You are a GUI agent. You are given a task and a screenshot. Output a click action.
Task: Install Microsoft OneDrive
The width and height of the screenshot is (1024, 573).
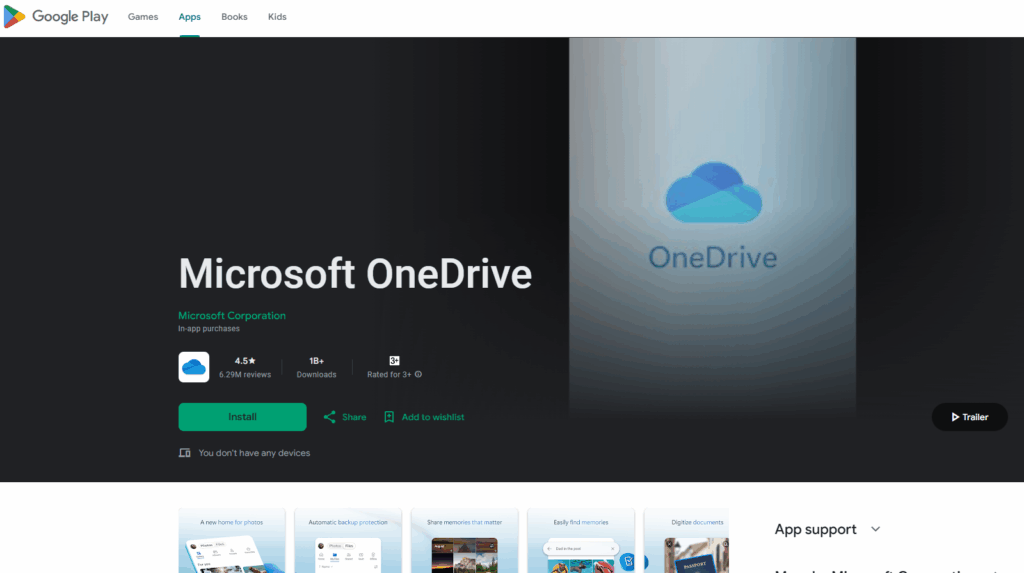[242, 417]
